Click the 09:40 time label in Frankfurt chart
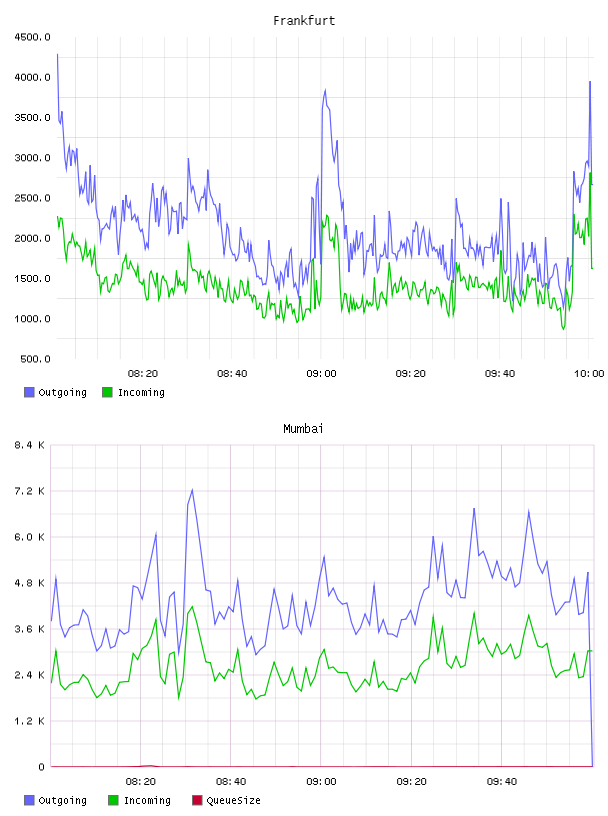The width and height of the screenshot is (608, 816). [x=500, y=374]
